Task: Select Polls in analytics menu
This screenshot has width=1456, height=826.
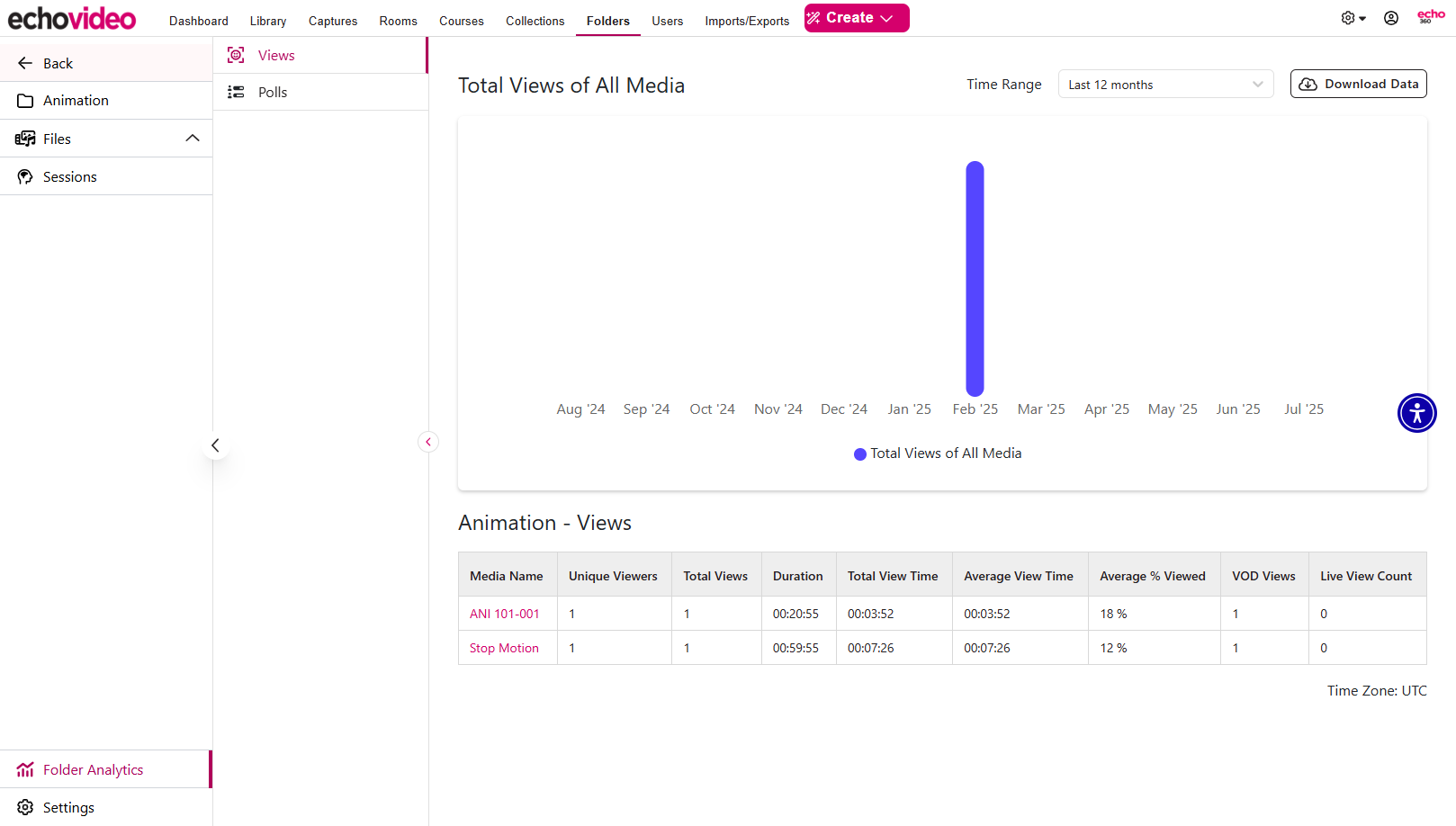Action: tap(320, 92)
